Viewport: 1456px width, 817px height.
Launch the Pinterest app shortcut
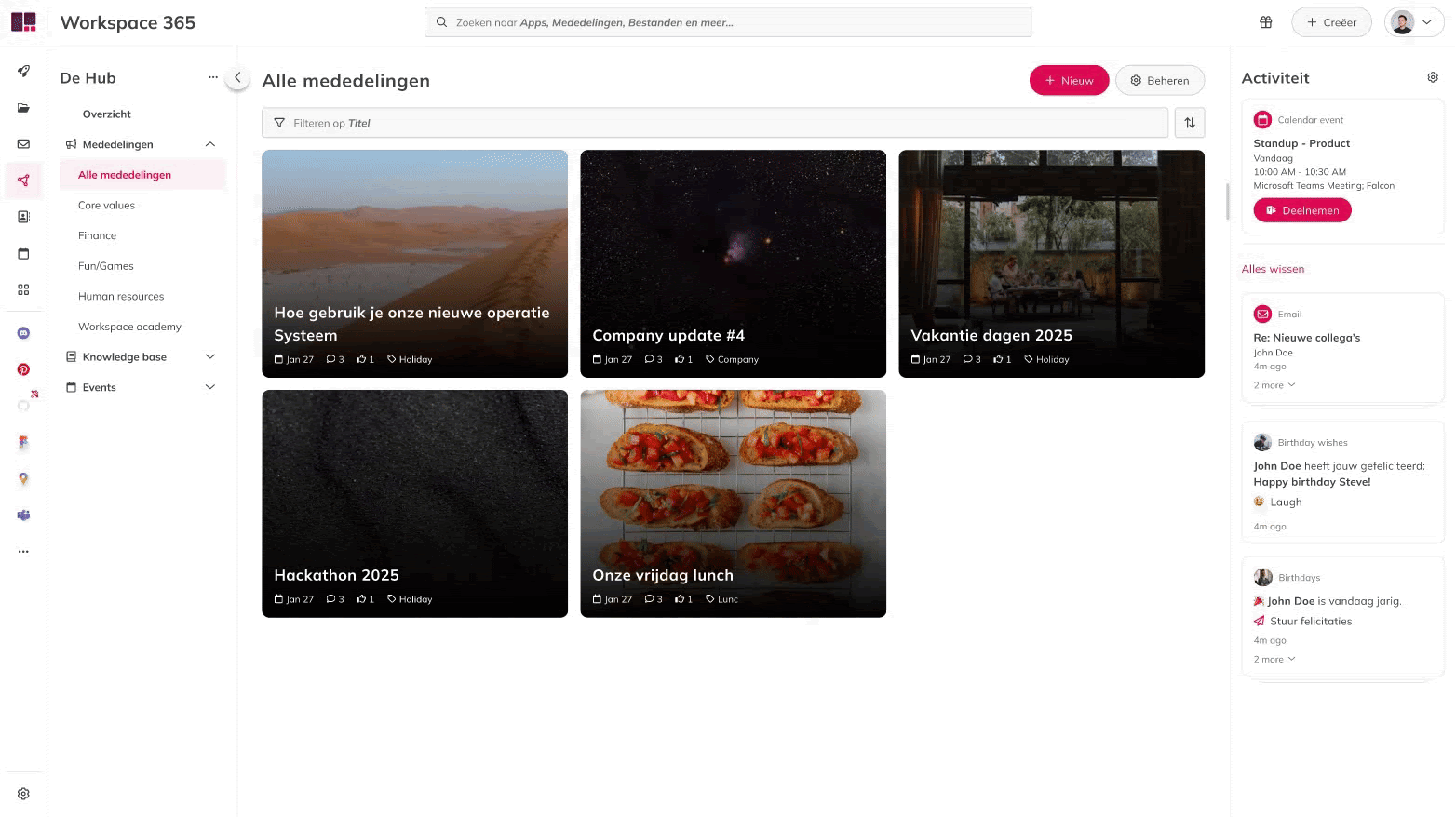point(23,369)
